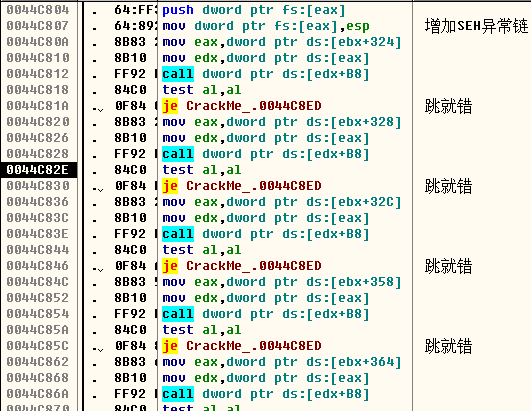Select address 0044C844

38,250
